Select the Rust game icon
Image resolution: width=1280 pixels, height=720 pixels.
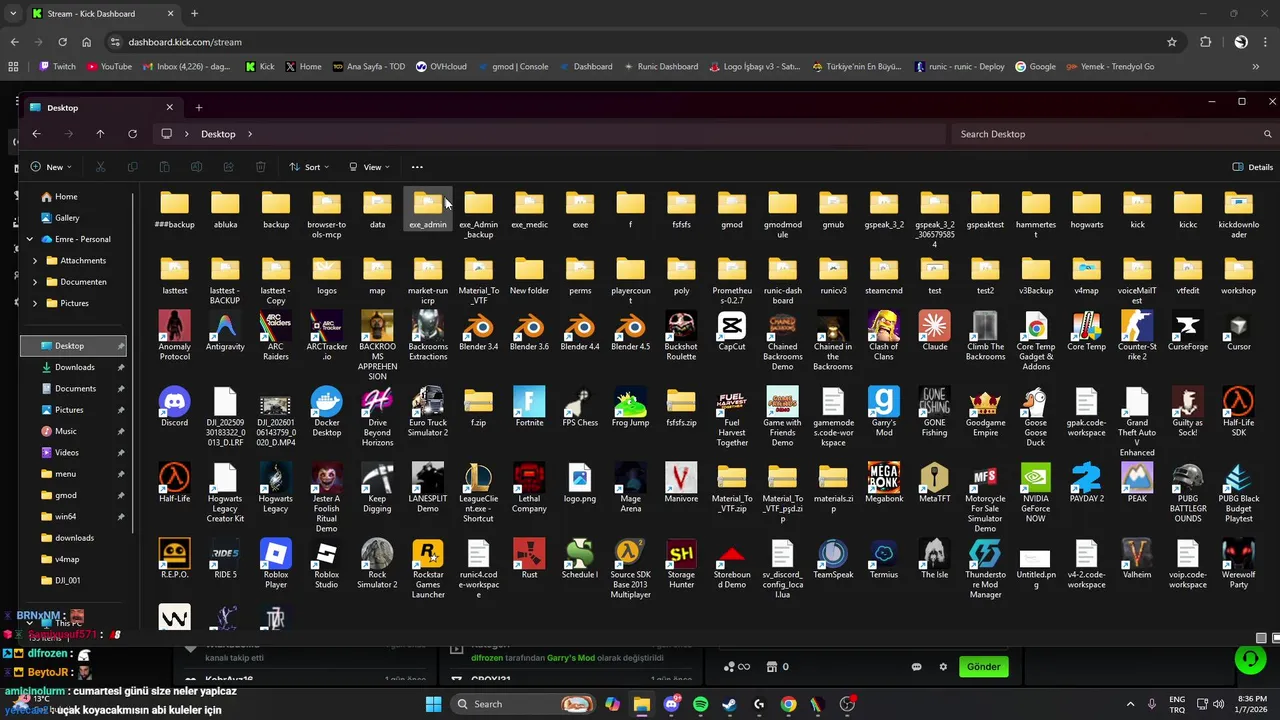tap(529, 560)
